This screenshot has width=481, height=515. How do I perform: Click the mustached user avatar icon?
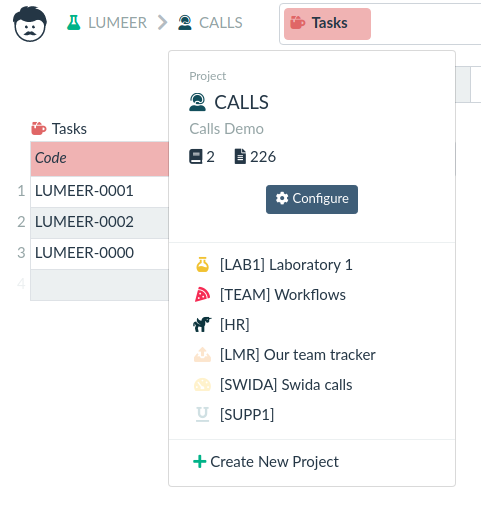30,24
